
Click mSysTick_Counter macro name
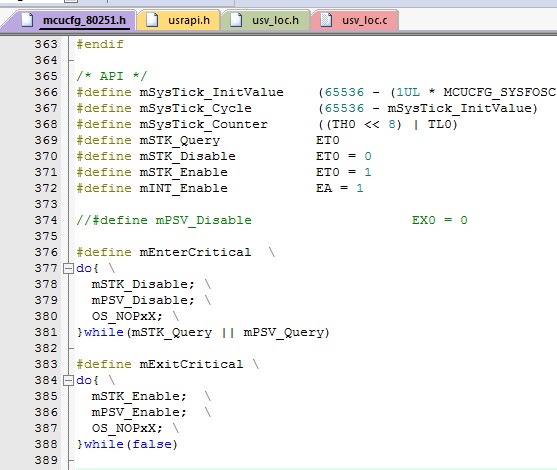click(x=204, y=124)
